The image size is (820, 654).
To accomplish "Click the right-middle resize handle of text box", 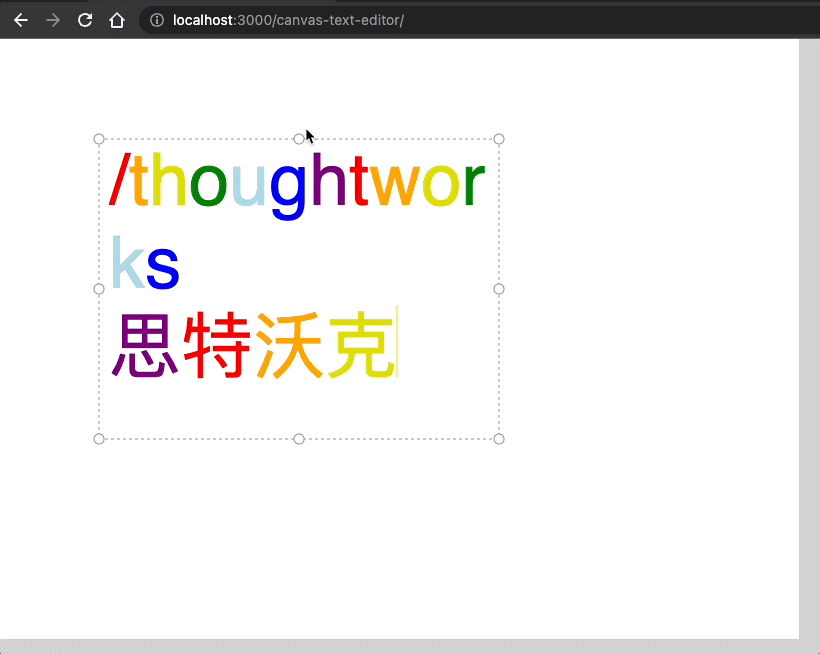I will [499, 289].
